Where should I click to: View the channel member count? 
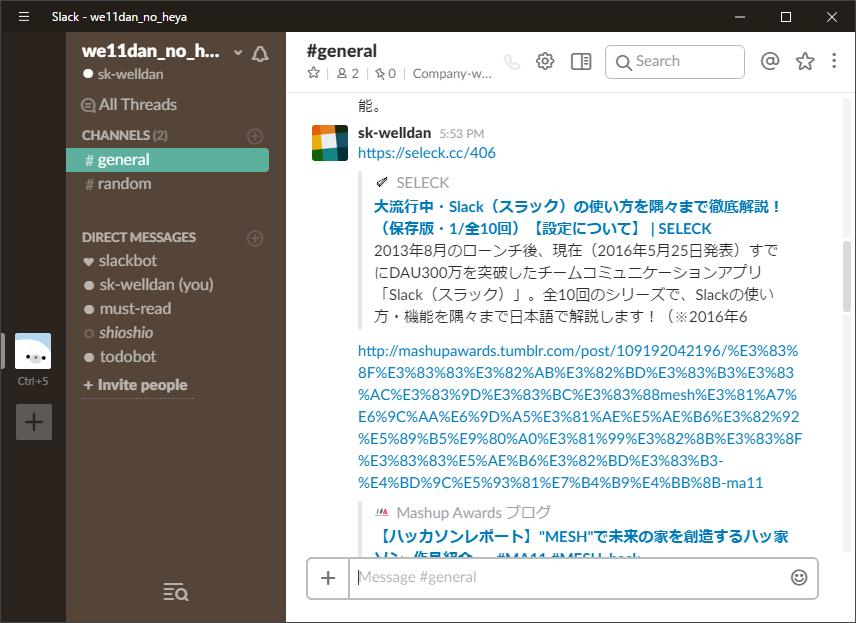click(x=348, y=74)
